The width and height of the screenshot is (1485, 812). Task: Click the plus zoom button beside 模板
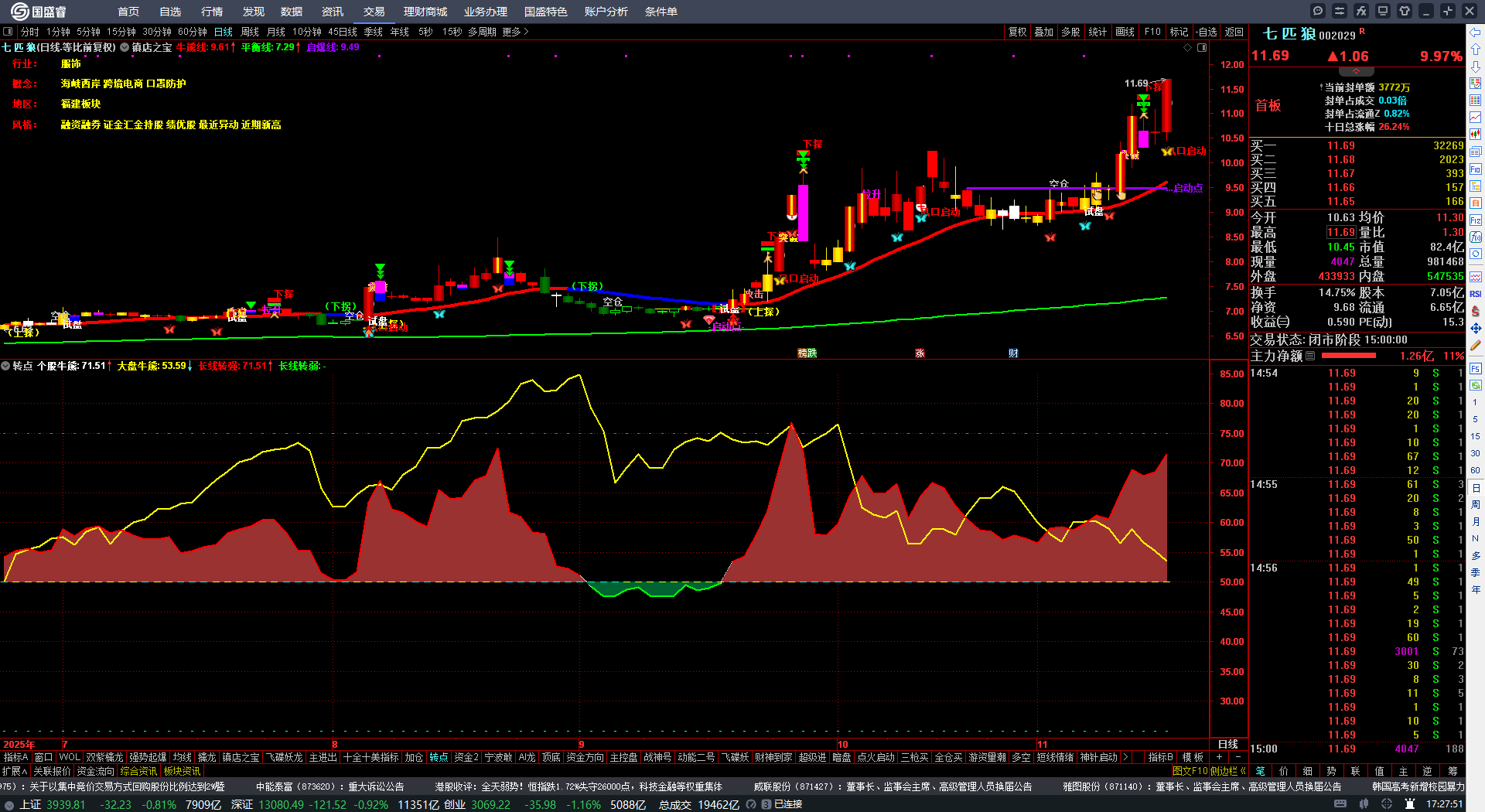[x=1220, y=757]
